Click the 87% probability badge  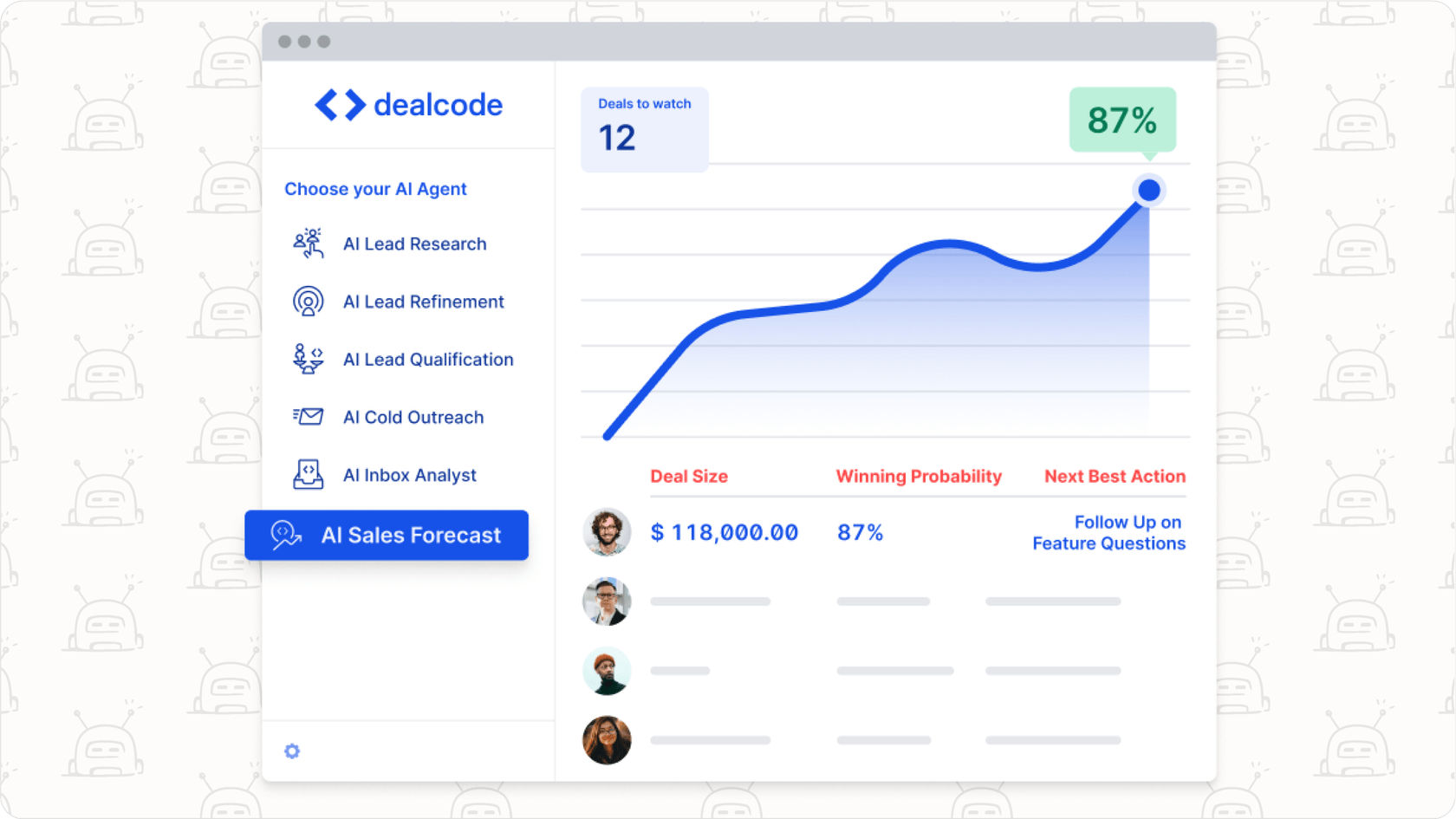[1122, 120]
